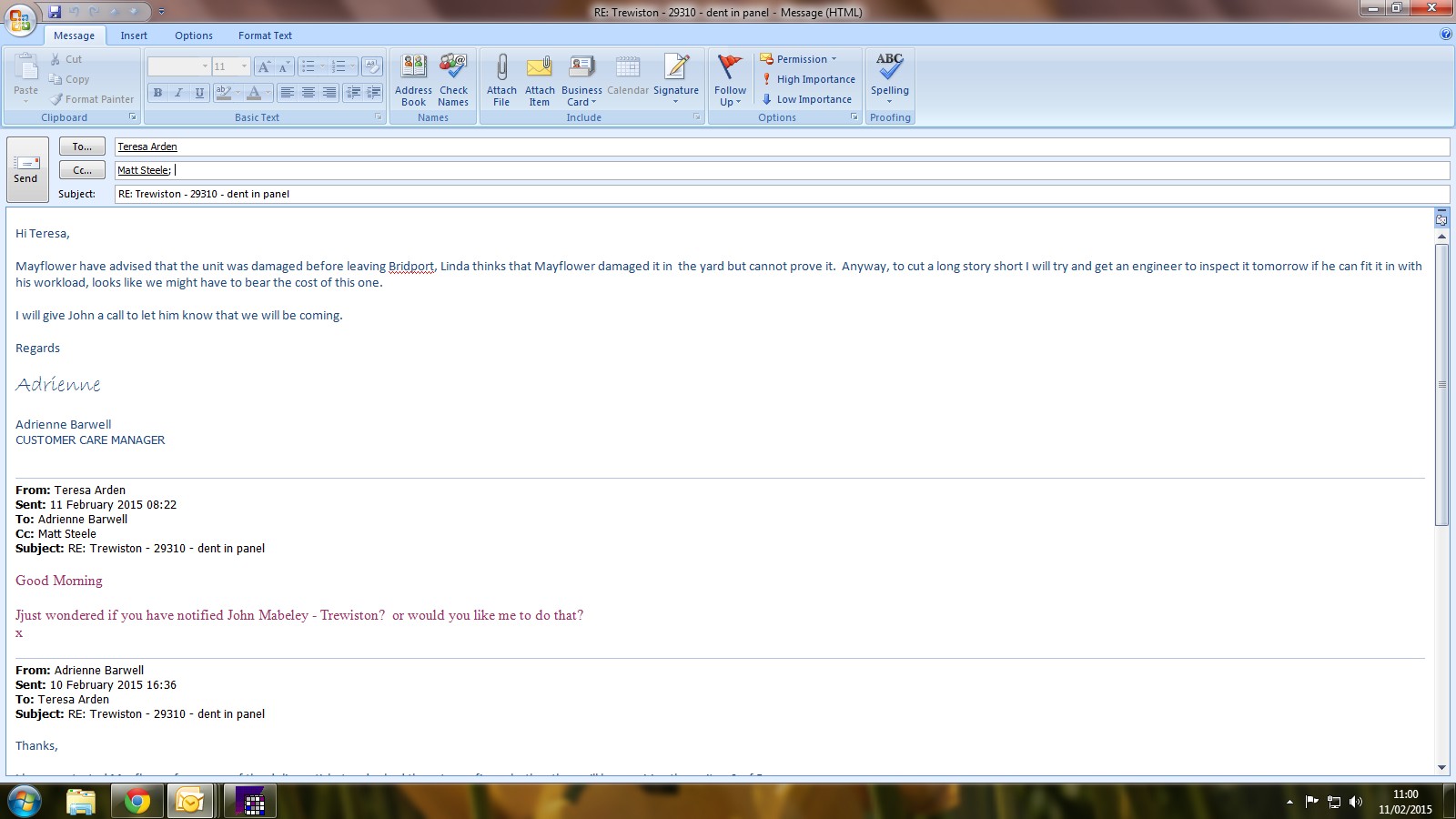This screenshot has width=1456, height=819.
Task: Activate the Format Painter
Action: pyautogui.click(x=92, y=99)
